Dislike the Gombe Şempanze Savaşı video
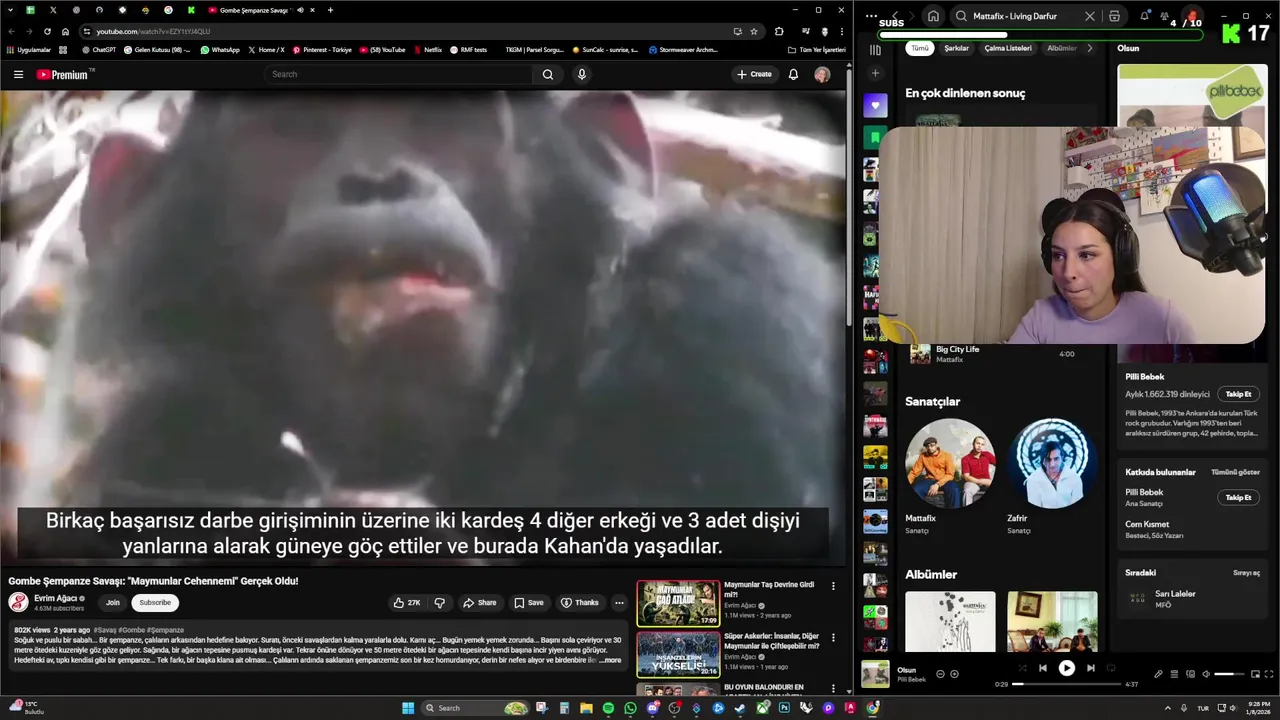 point(439,603)
